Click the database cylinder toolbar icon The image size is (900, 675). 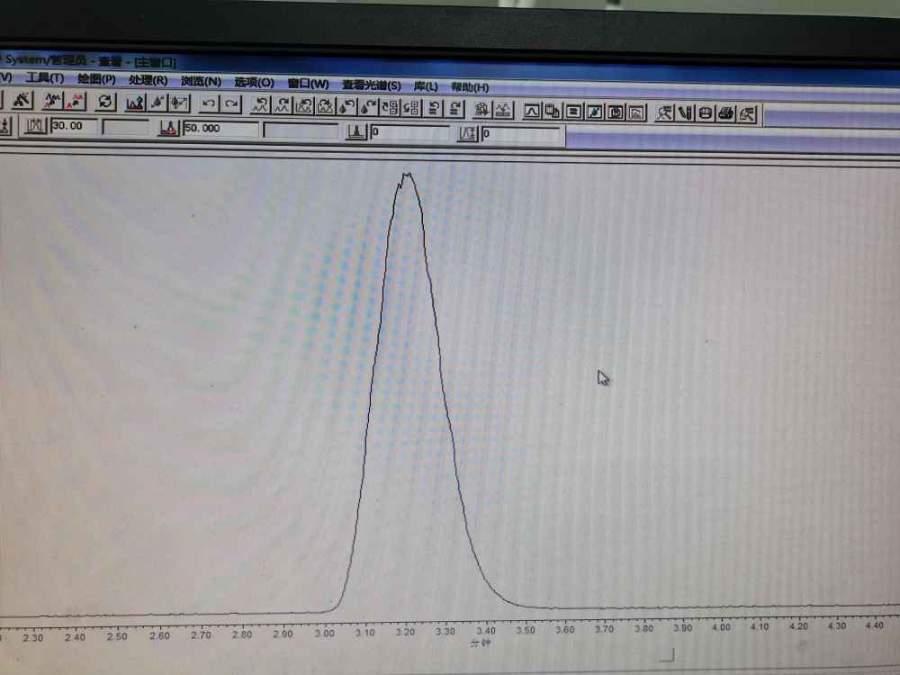tap(705, 113)
